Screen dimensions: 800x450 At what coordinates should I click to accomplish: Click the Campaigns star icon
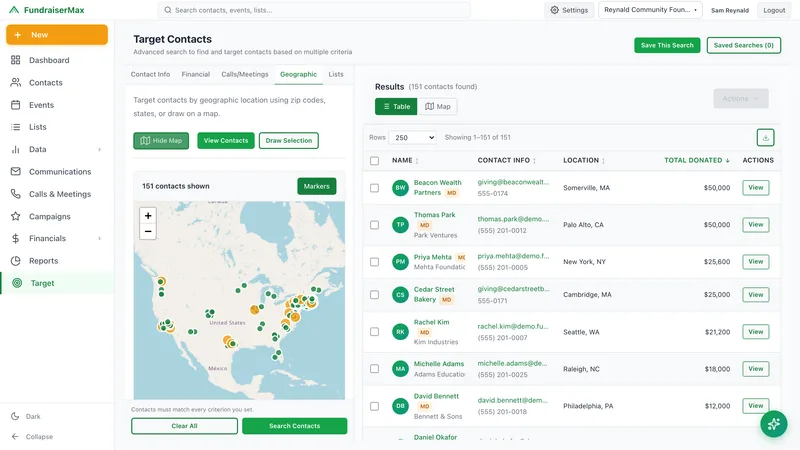pos(16,216)
